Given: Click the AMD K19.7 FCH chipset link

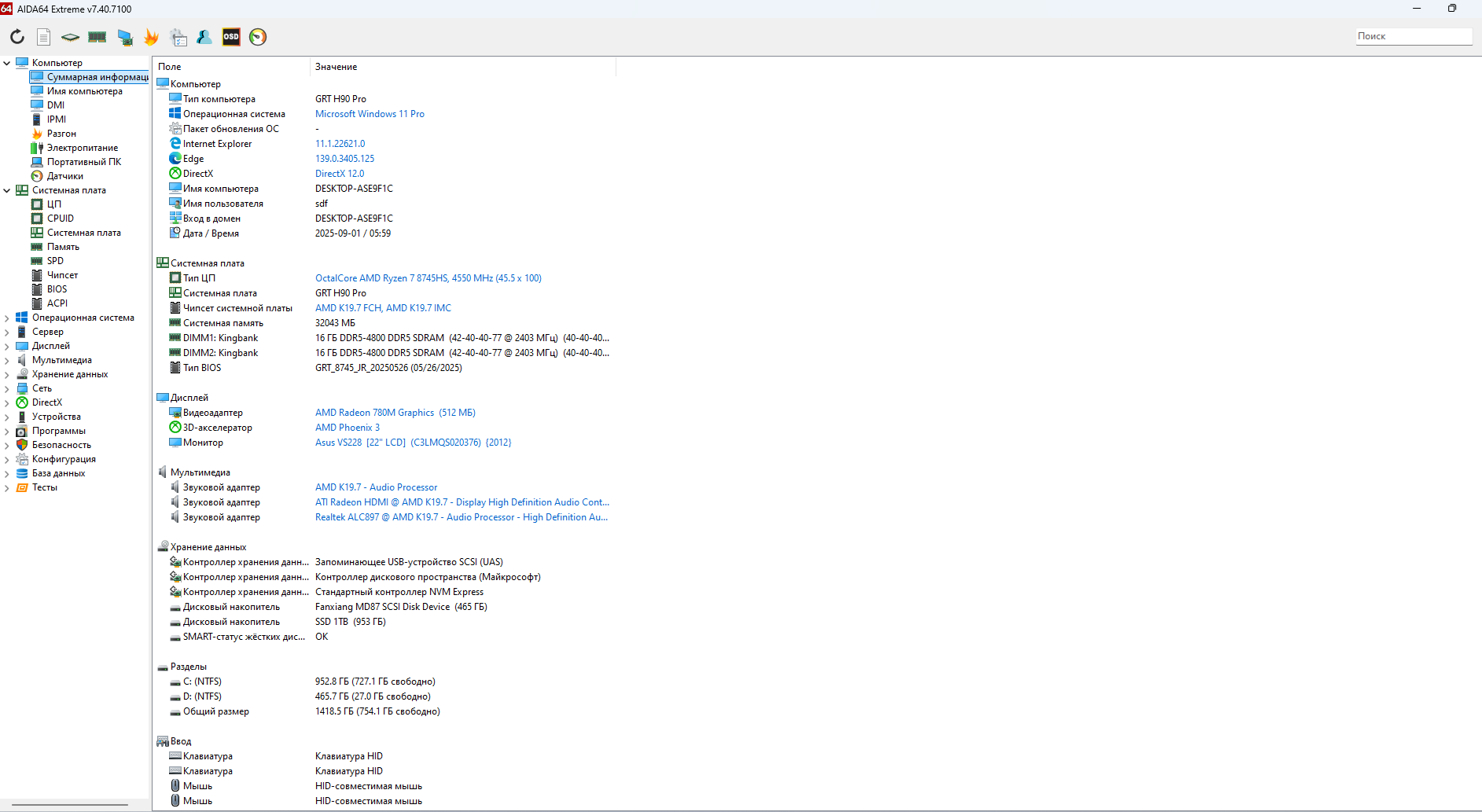Looking at the screenshot, I should pos(383,308).
